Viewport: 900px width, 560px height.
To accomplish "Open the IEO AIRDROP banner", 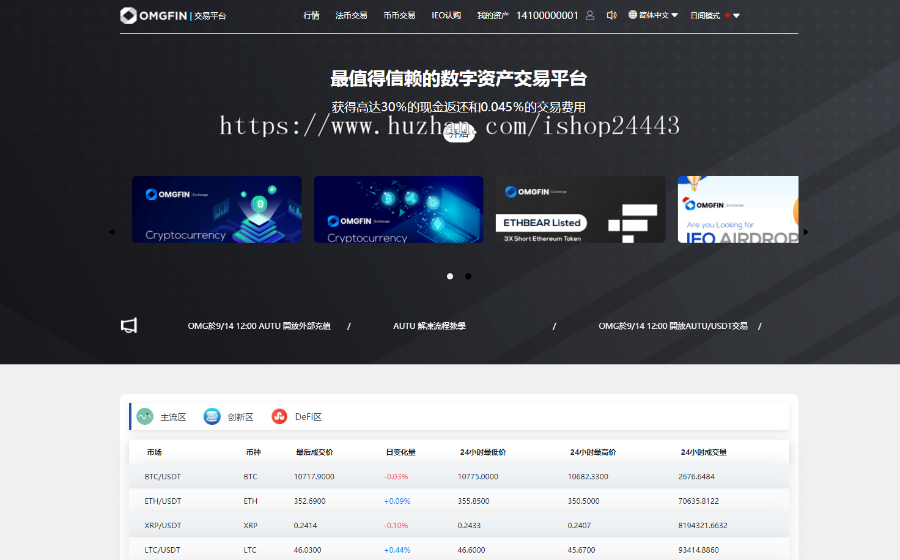I will coord(738,209).
